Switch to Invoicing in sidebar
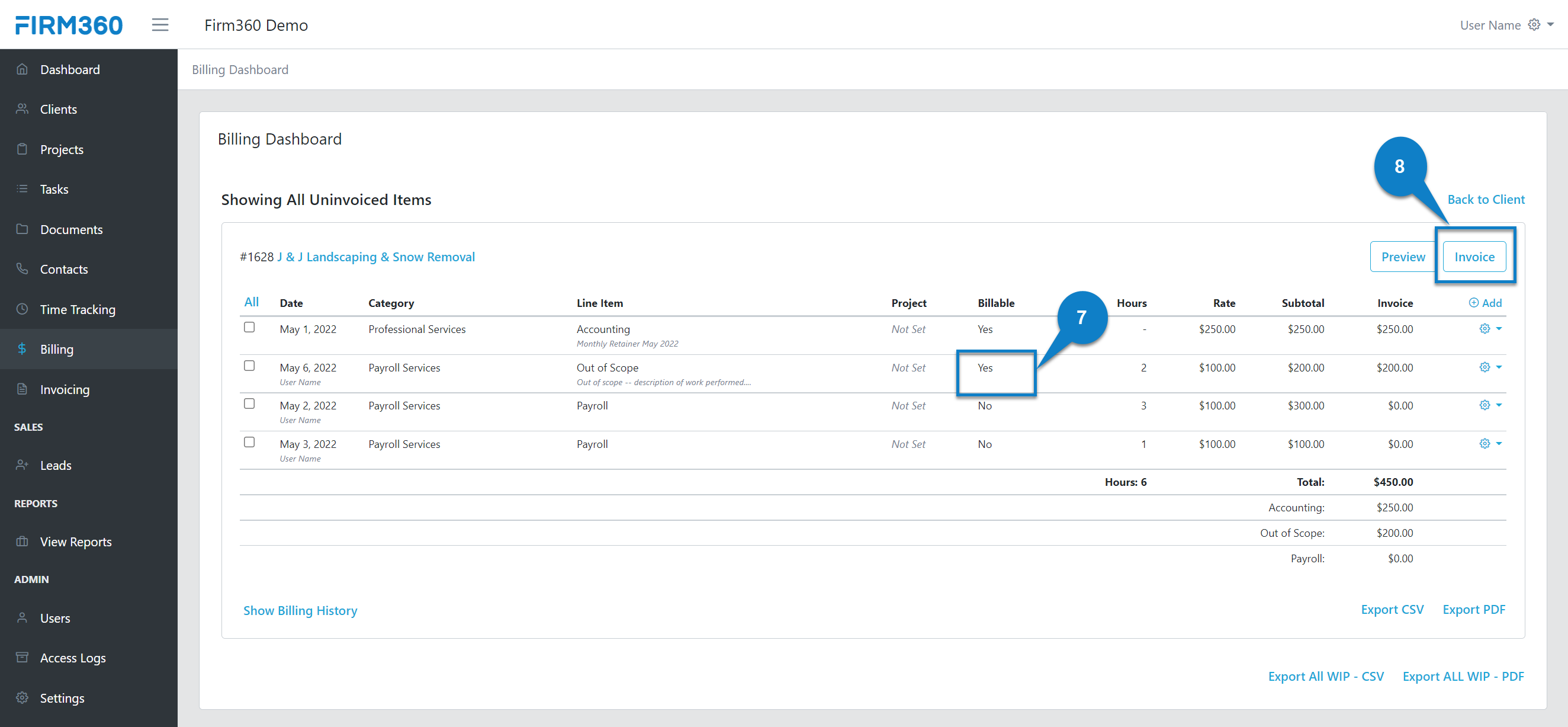 (65, 389)
